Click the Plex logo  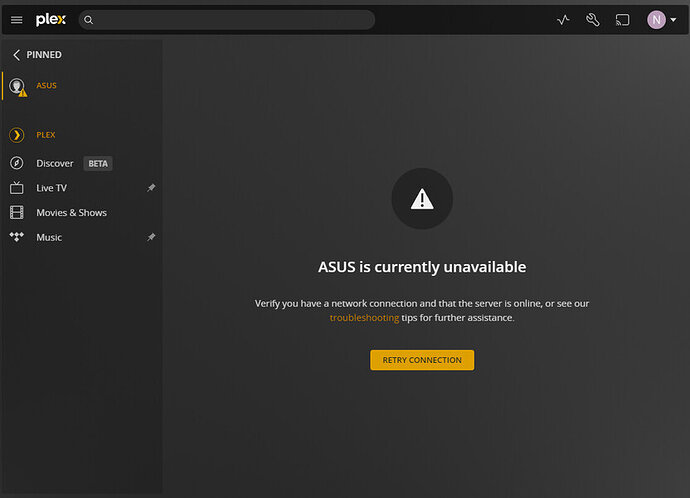(x=51, y=19)
